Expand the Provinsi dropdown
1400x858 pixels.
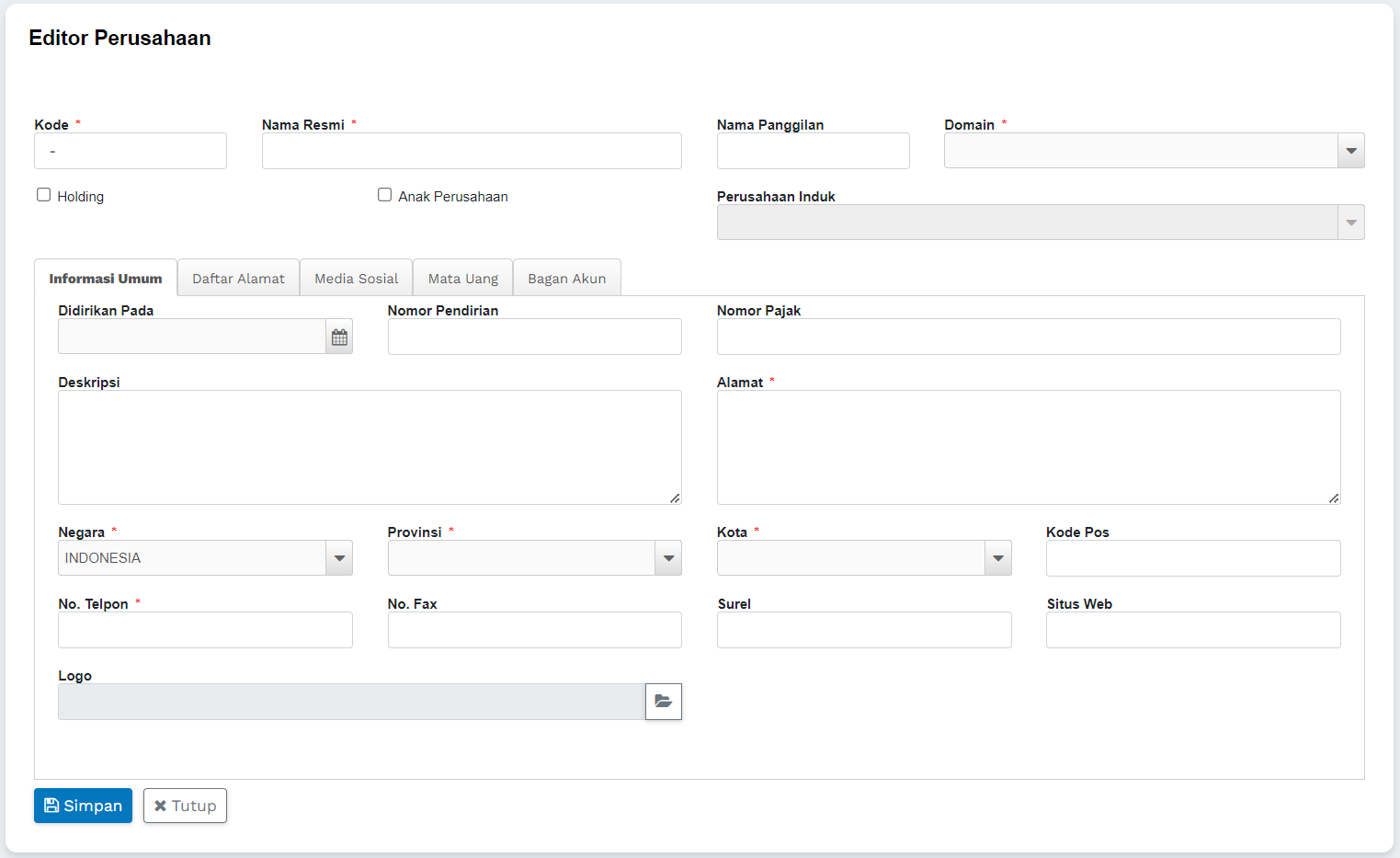click(x=668, y=558)
